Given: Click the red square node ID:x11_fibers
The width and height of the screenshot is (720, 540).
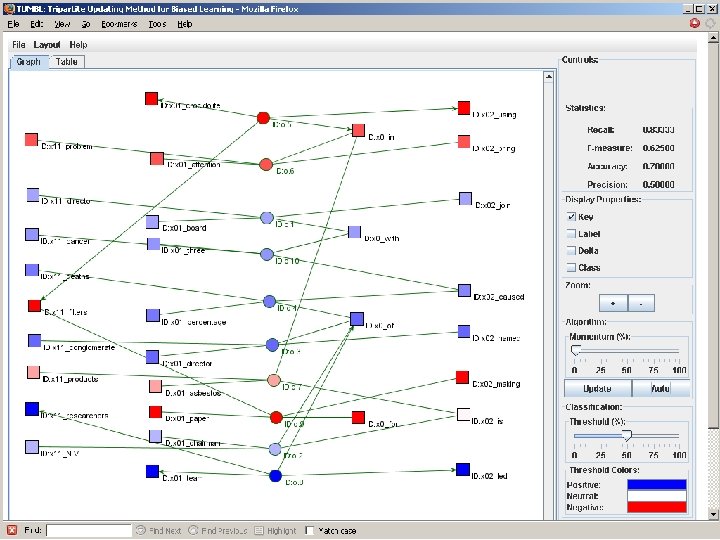Looking at the screenshot, I should tap(34, 306).
